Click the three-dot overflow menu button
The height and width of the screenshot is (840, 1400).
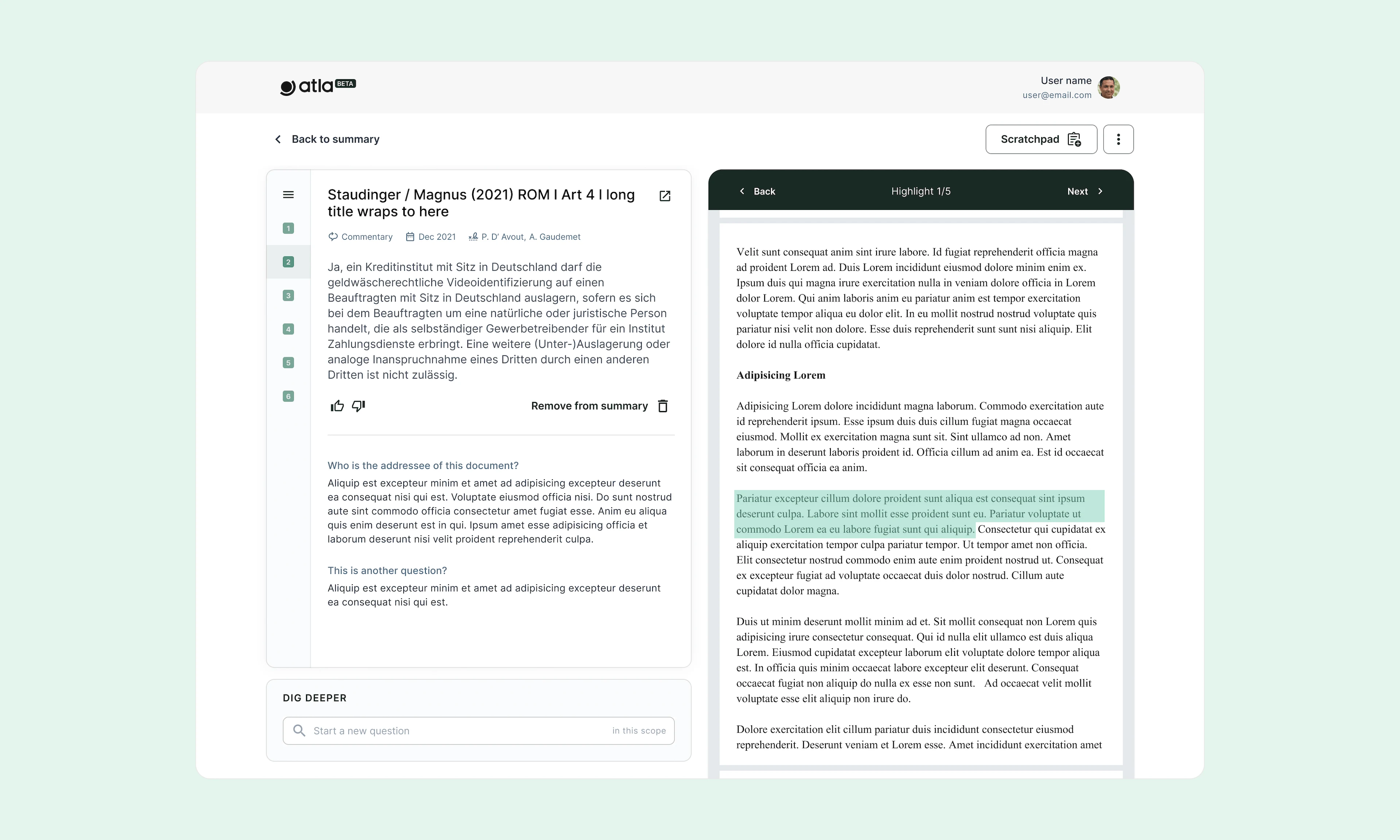click(1119, 139)
